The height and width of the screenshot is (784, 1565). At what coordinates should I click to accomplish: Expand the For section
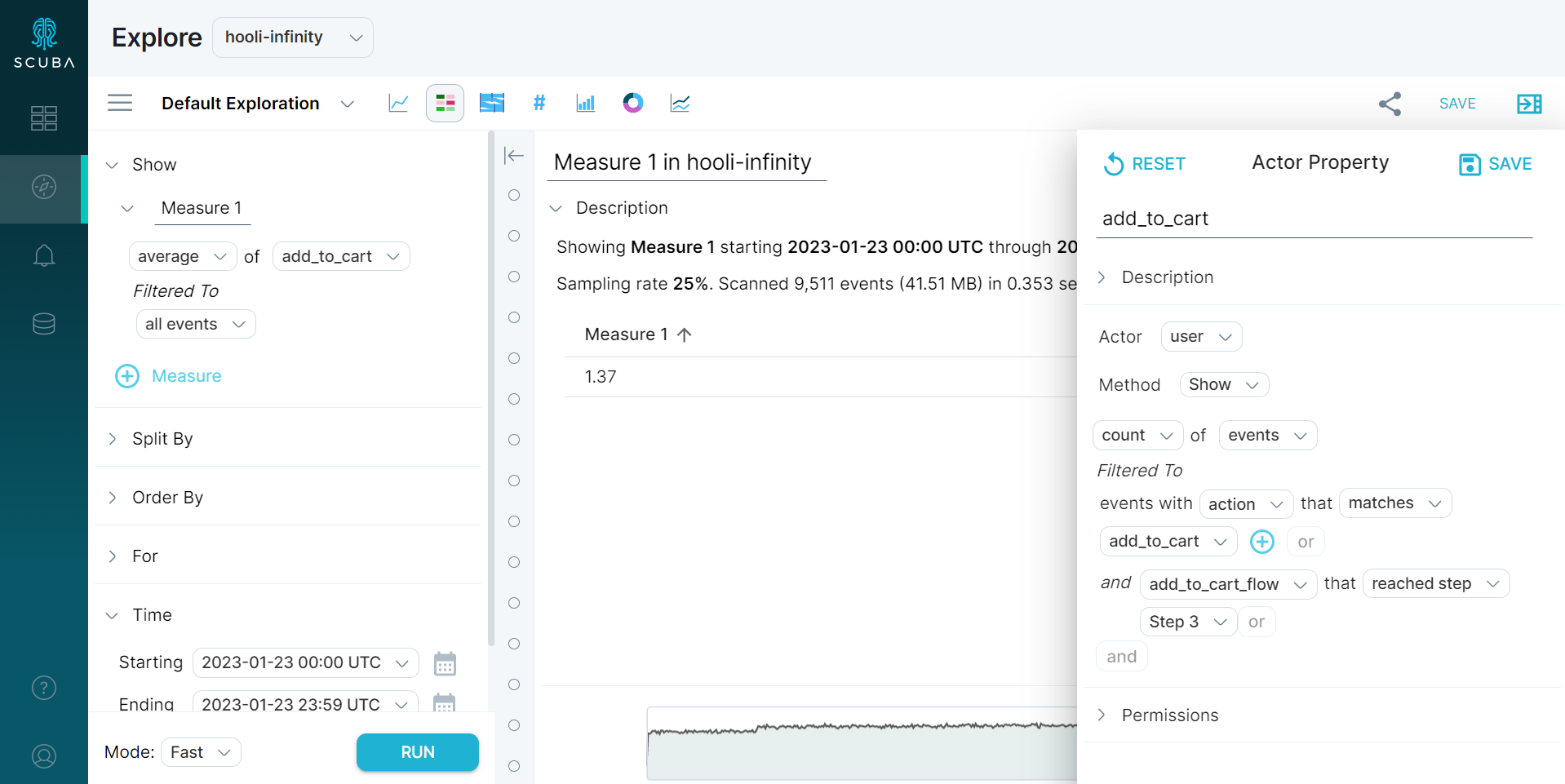[x=113, y=556]
